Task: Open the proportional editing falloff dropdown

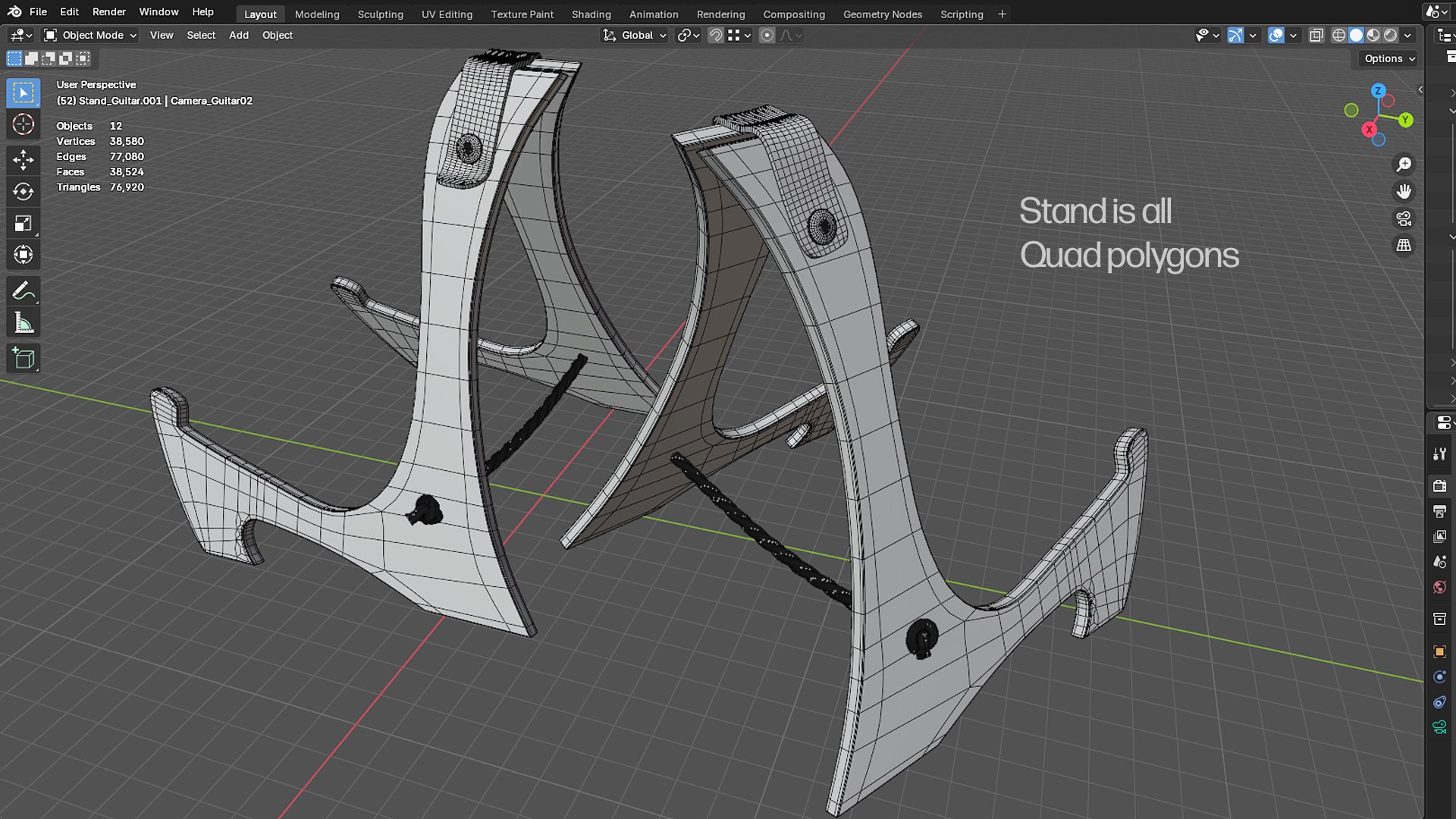Action: [x=790, y=35]
